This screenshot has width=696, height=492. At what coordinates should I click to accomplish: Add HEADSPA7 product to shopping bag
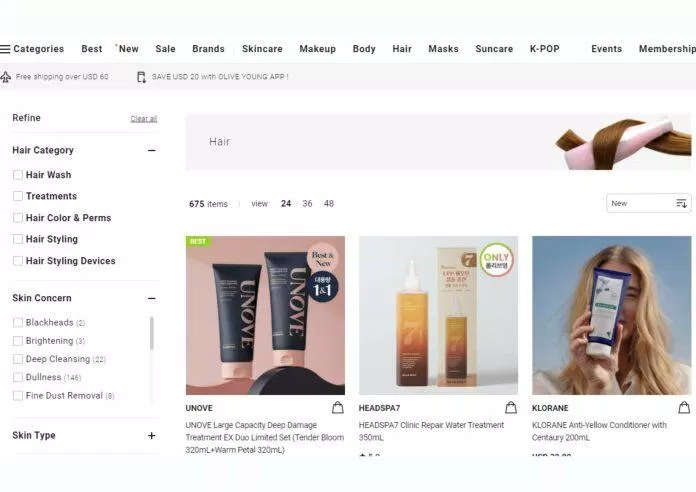(x=510, y=407)
